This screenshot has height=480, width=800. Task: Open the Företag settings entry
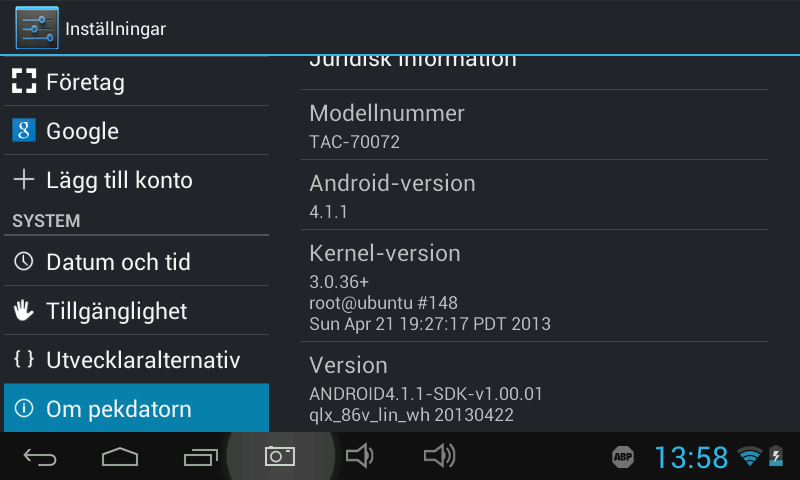[136, 82]
